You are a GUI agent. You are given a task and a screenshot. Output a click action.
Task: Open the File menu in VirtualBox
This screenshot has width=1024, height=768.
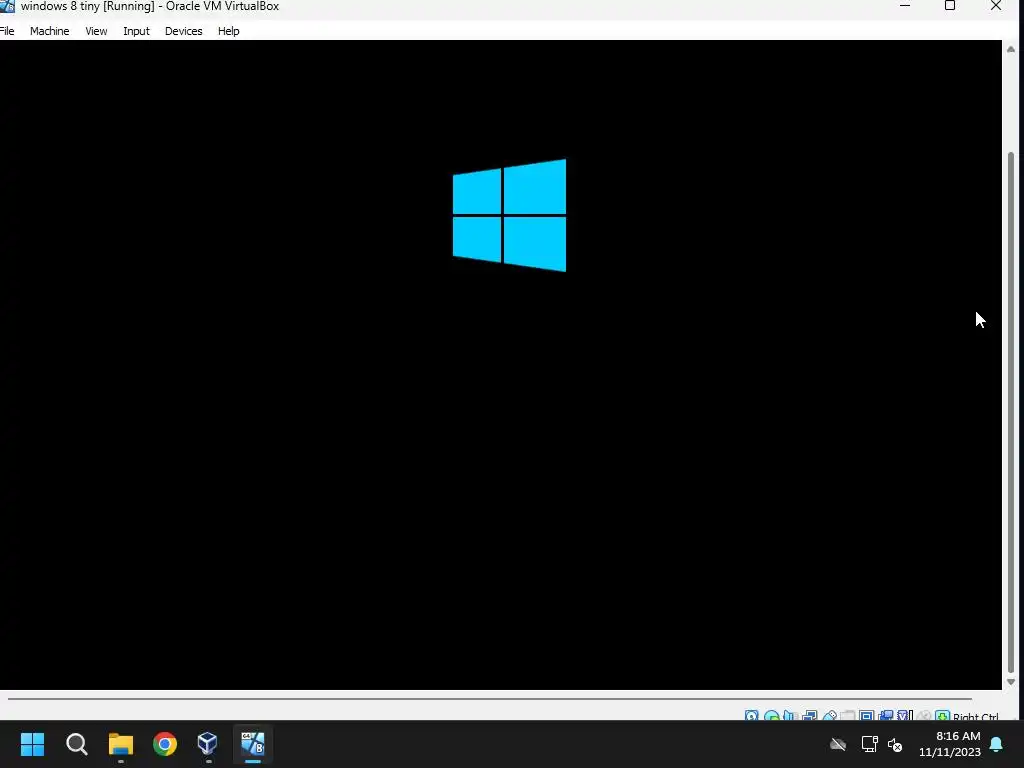[x=7, y=31]
